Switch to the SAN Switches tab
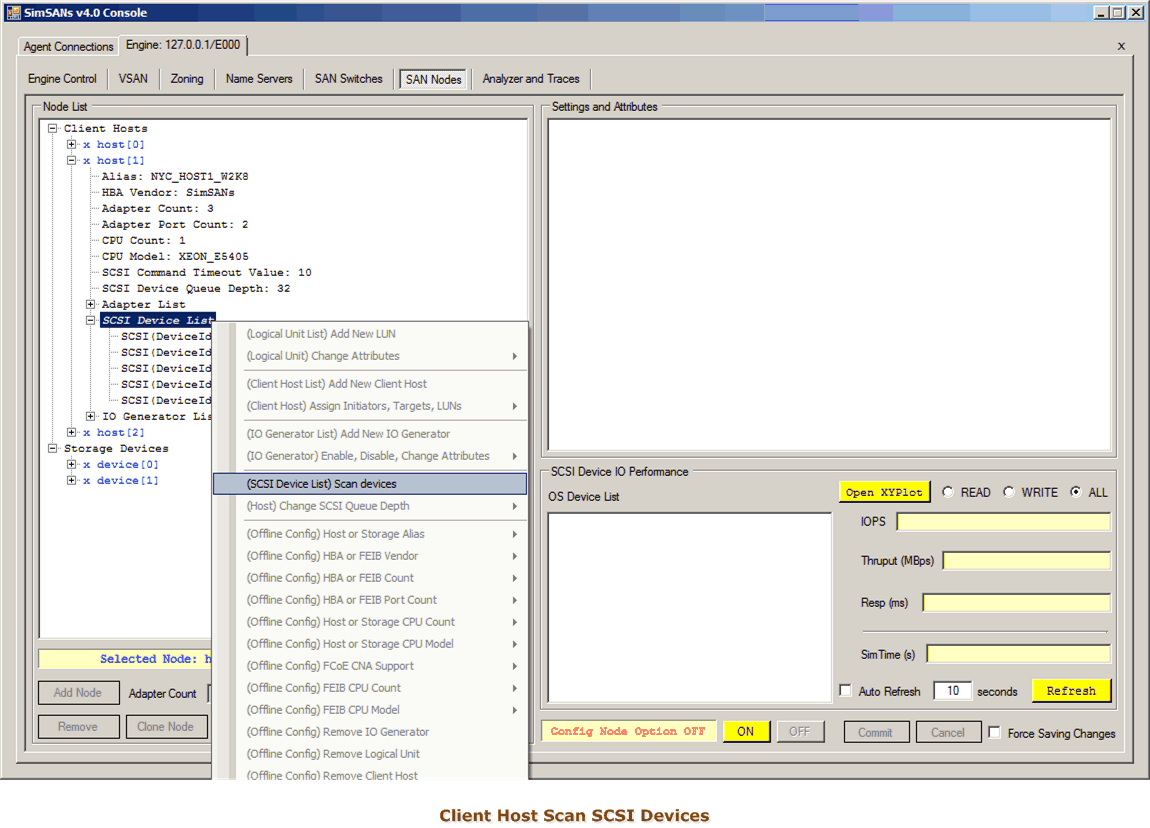Screen dimensions: 1150x828 (x=348, y=79)
